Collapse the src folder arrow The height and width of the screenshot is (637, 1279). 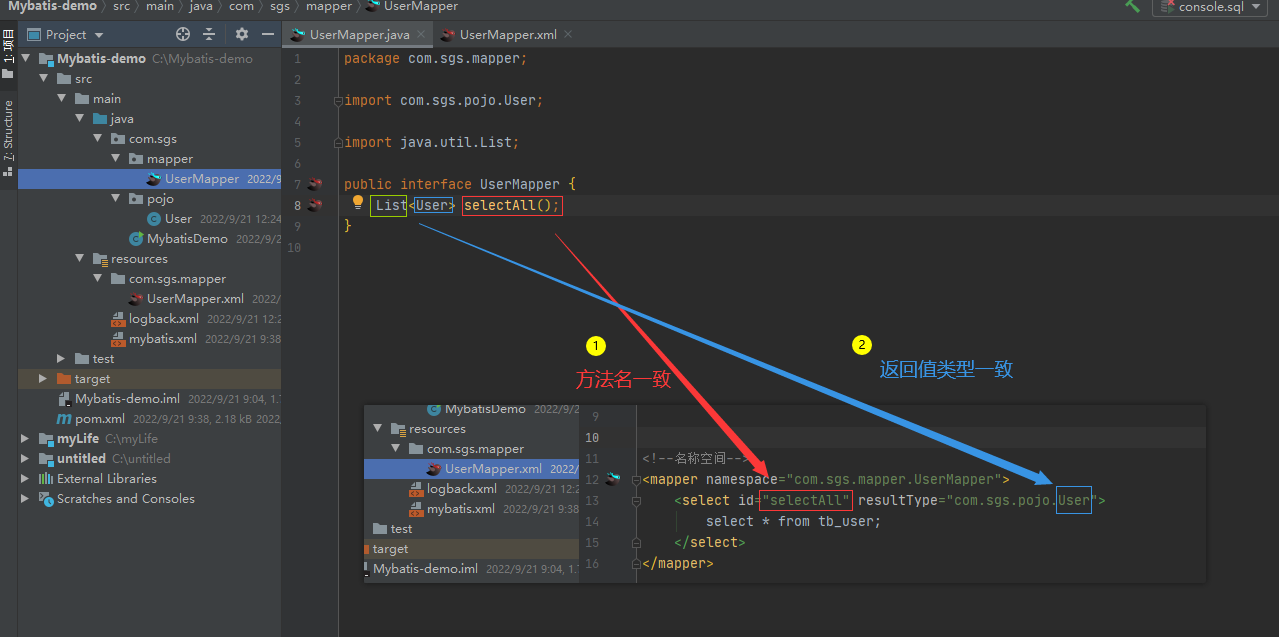click(x=43, y=78)
